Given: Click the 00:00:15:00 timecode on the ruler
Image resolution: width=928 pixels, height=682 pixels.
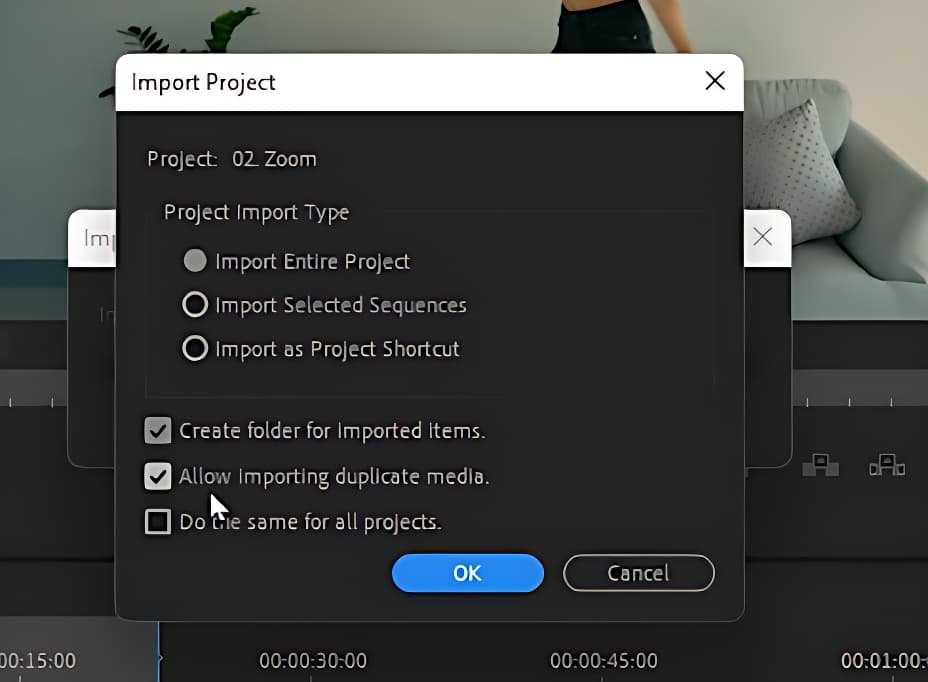Looking at the screenshot, I should (x=38, y=660).
